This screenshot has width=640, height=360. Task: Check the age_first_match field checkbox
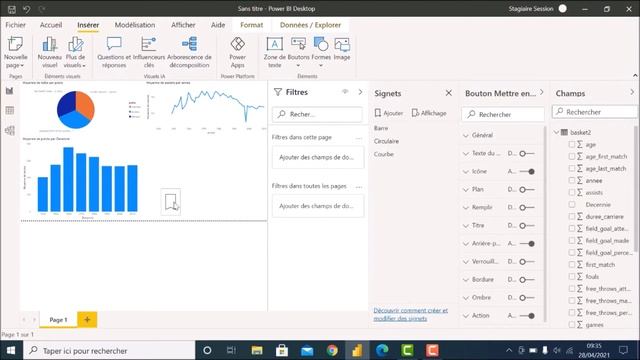572,156
